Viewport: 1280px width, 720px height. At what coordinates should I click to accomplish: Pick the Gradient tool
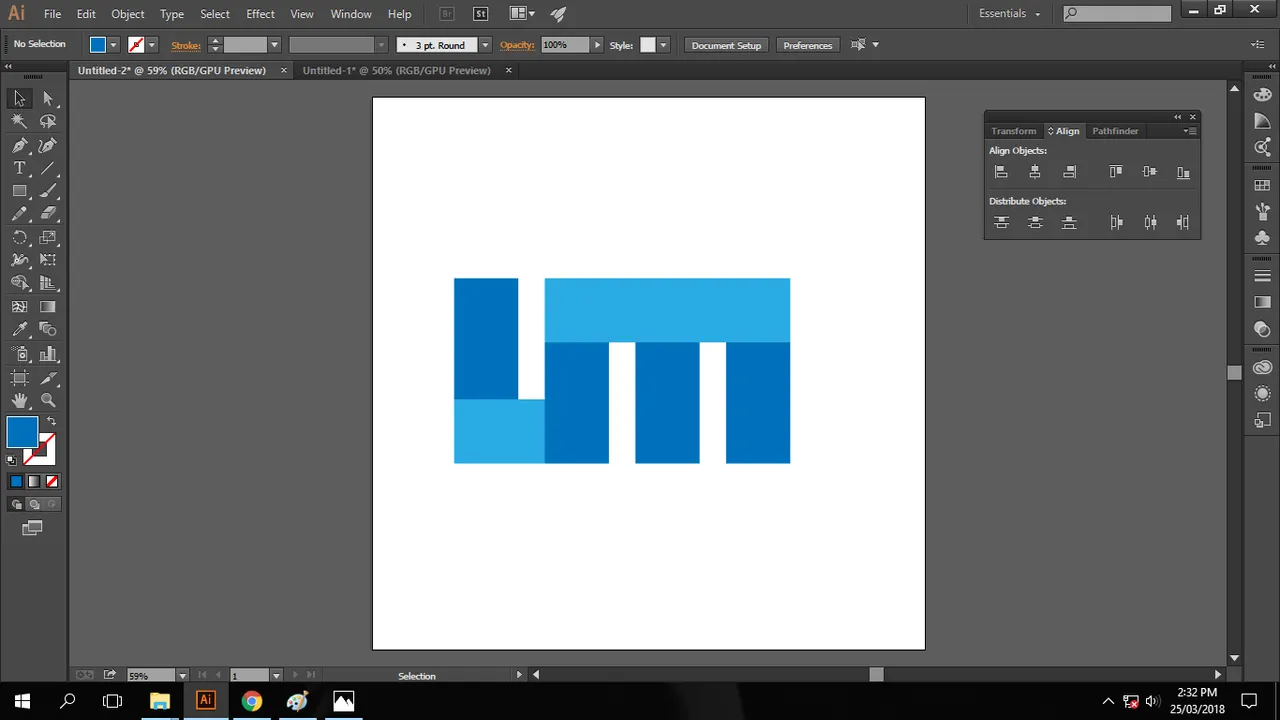point(48,307)
